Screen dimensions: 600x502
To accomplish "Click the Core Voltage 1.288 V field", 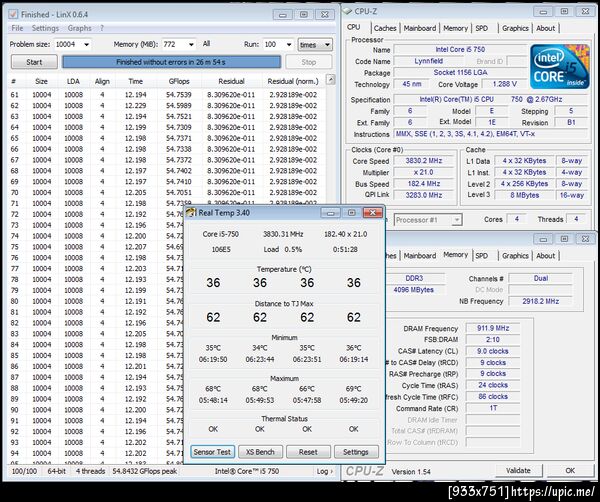I will coord(504,84).
